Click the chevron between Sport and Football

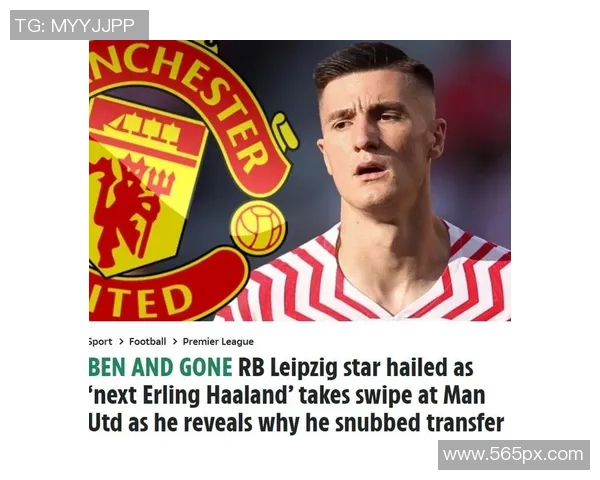coord(121,341)
